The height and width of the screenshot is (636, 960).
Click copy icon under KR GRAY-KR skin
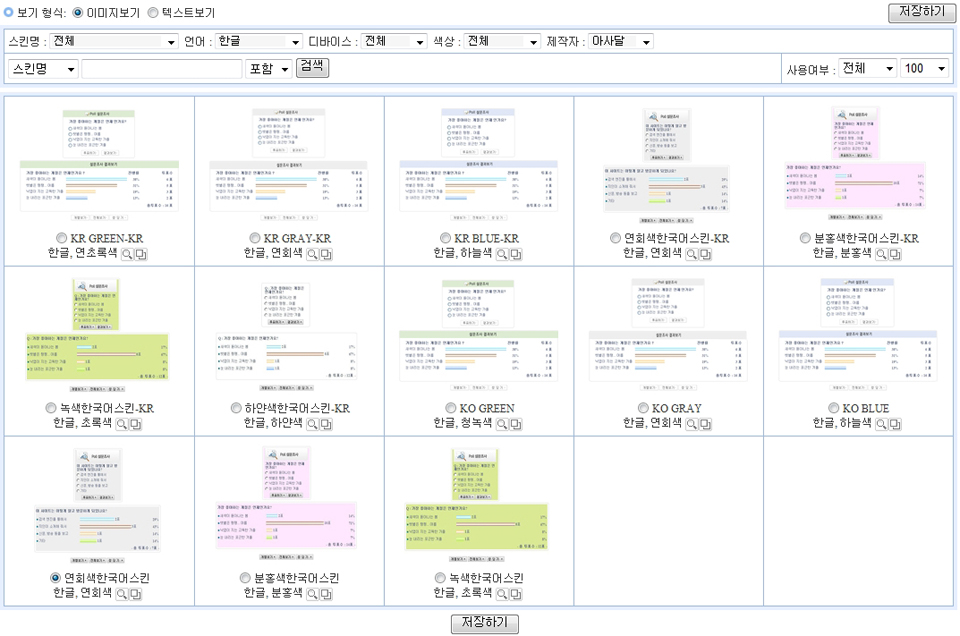click(328, 255)
